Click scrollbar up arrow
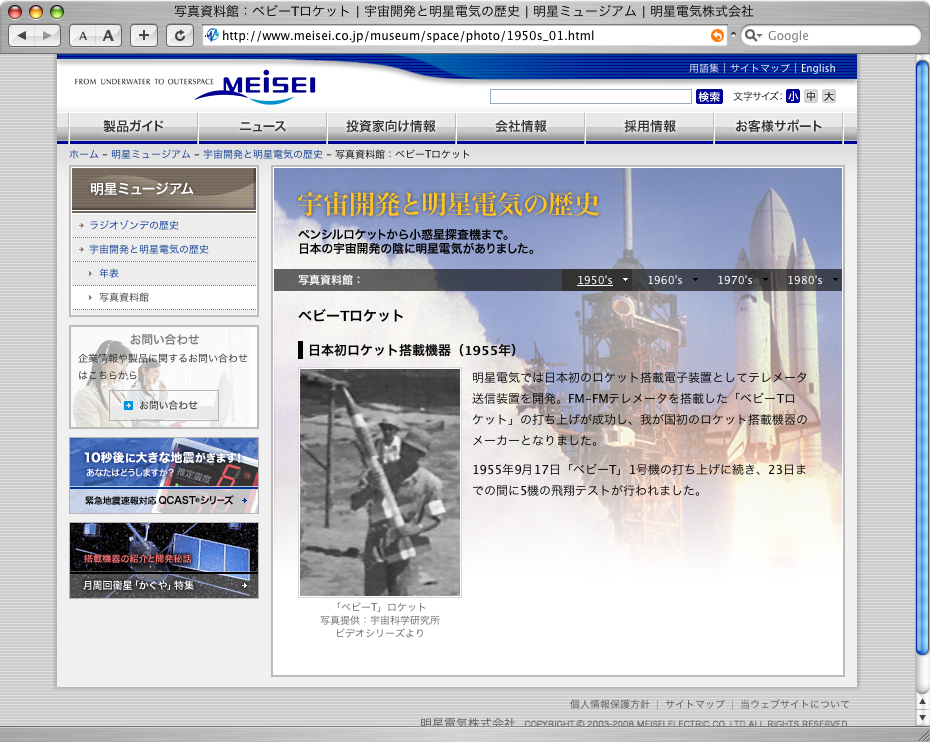This screenshot has width=930, height=742. [922, 702]
